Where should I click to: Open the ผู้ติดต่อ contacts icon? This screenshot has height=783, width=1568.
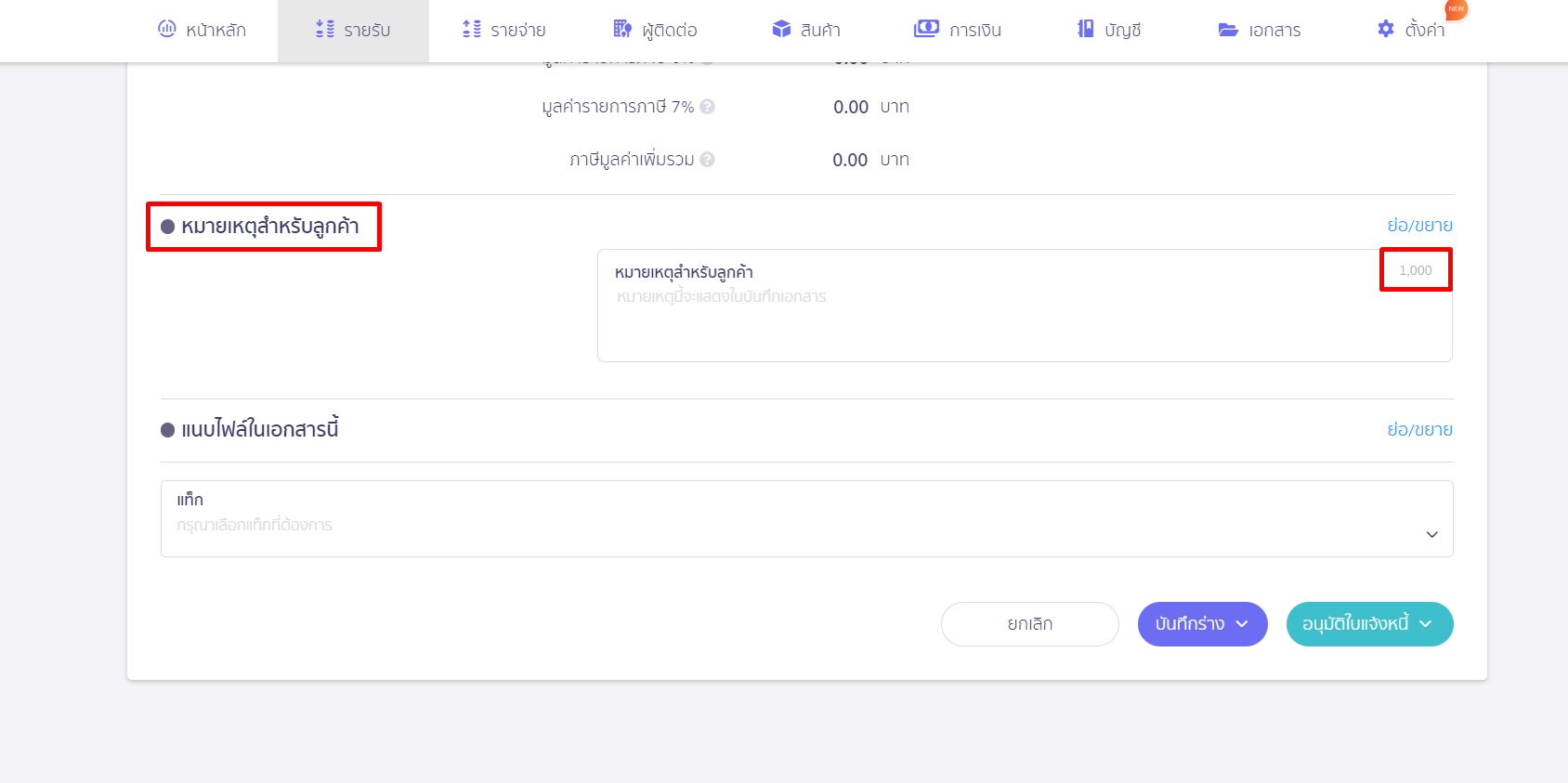coord(622,29)
